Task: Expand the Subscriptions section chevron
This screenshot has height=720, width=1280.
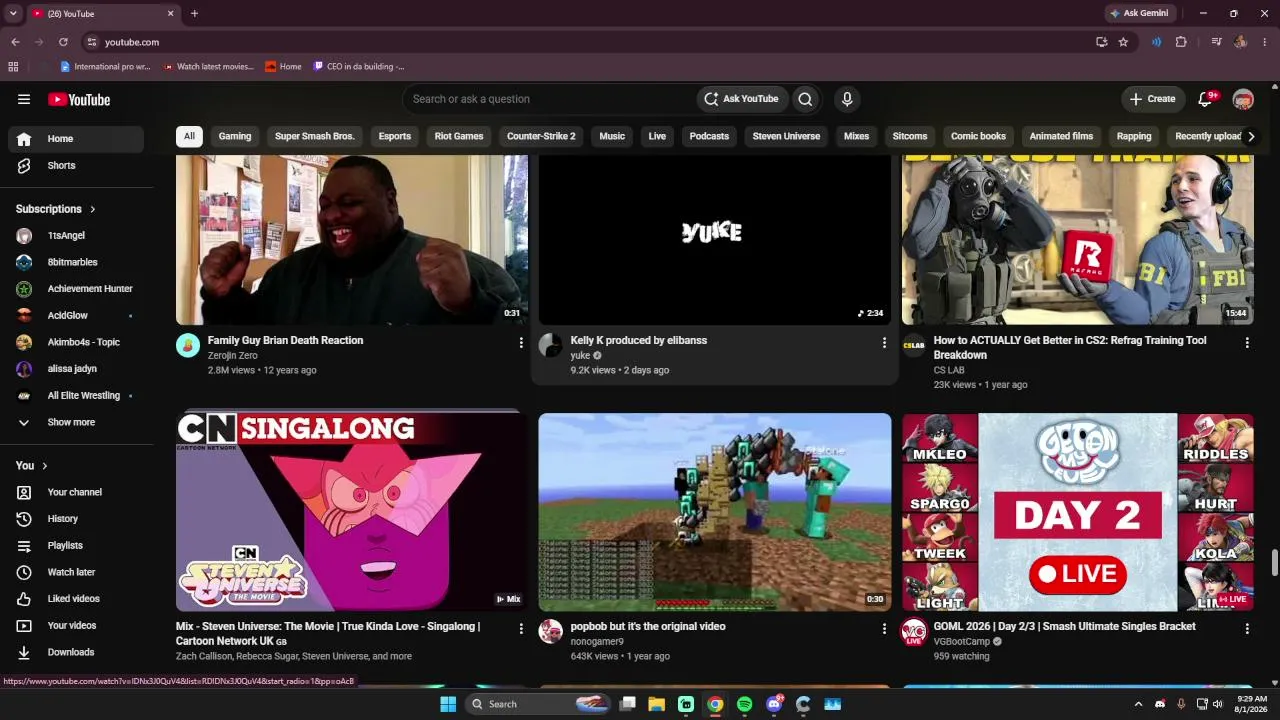Action: point(93,209)
